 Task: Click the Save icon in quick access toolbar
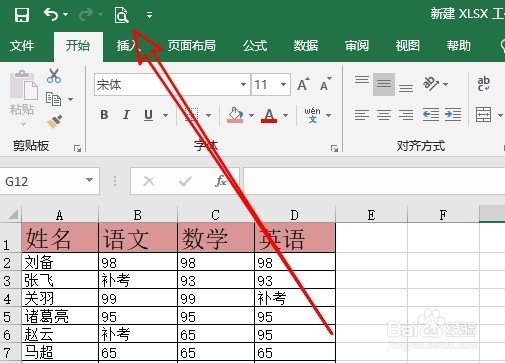click(22, 15)
